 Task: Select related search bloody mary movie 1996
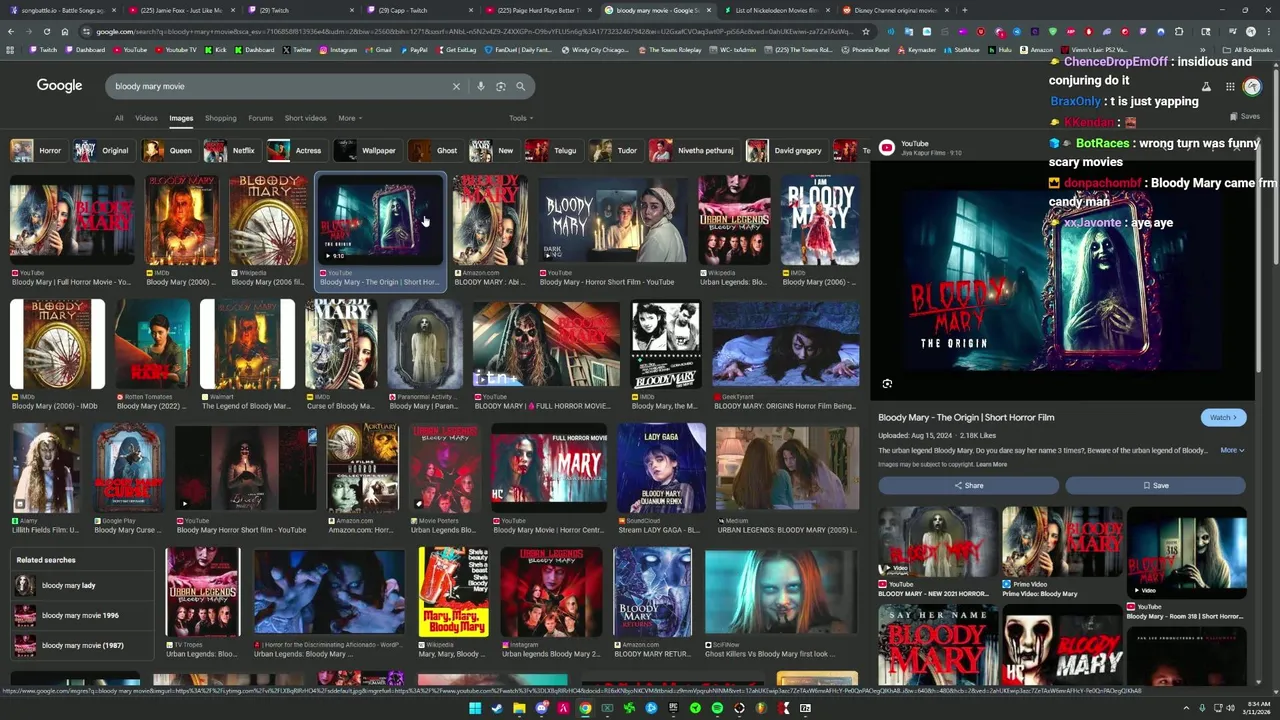coord(83,615)
